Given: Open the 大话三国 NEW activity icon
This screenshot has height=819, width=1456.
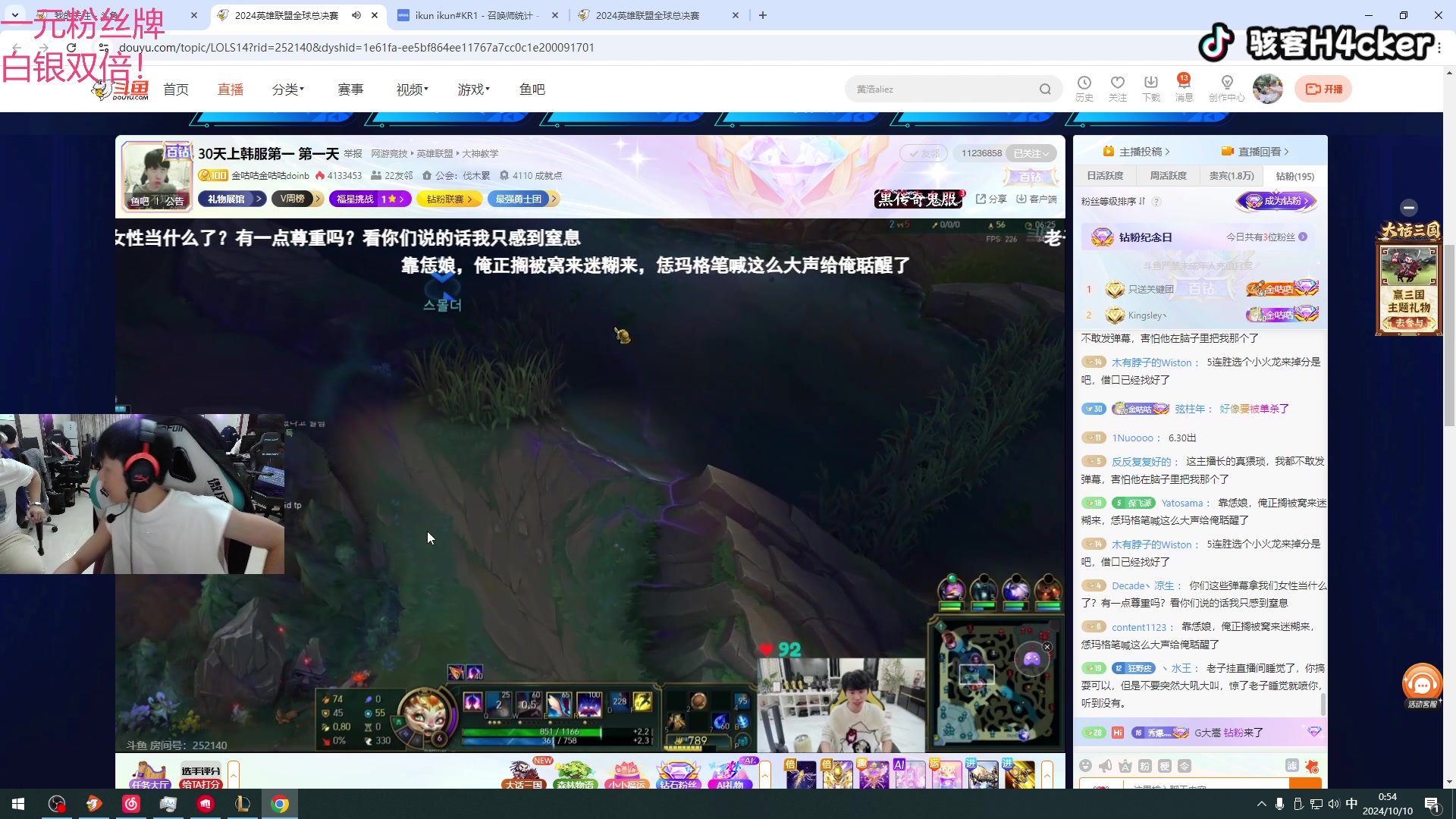Looking at the screenshot, I should (x=525, y=774).
